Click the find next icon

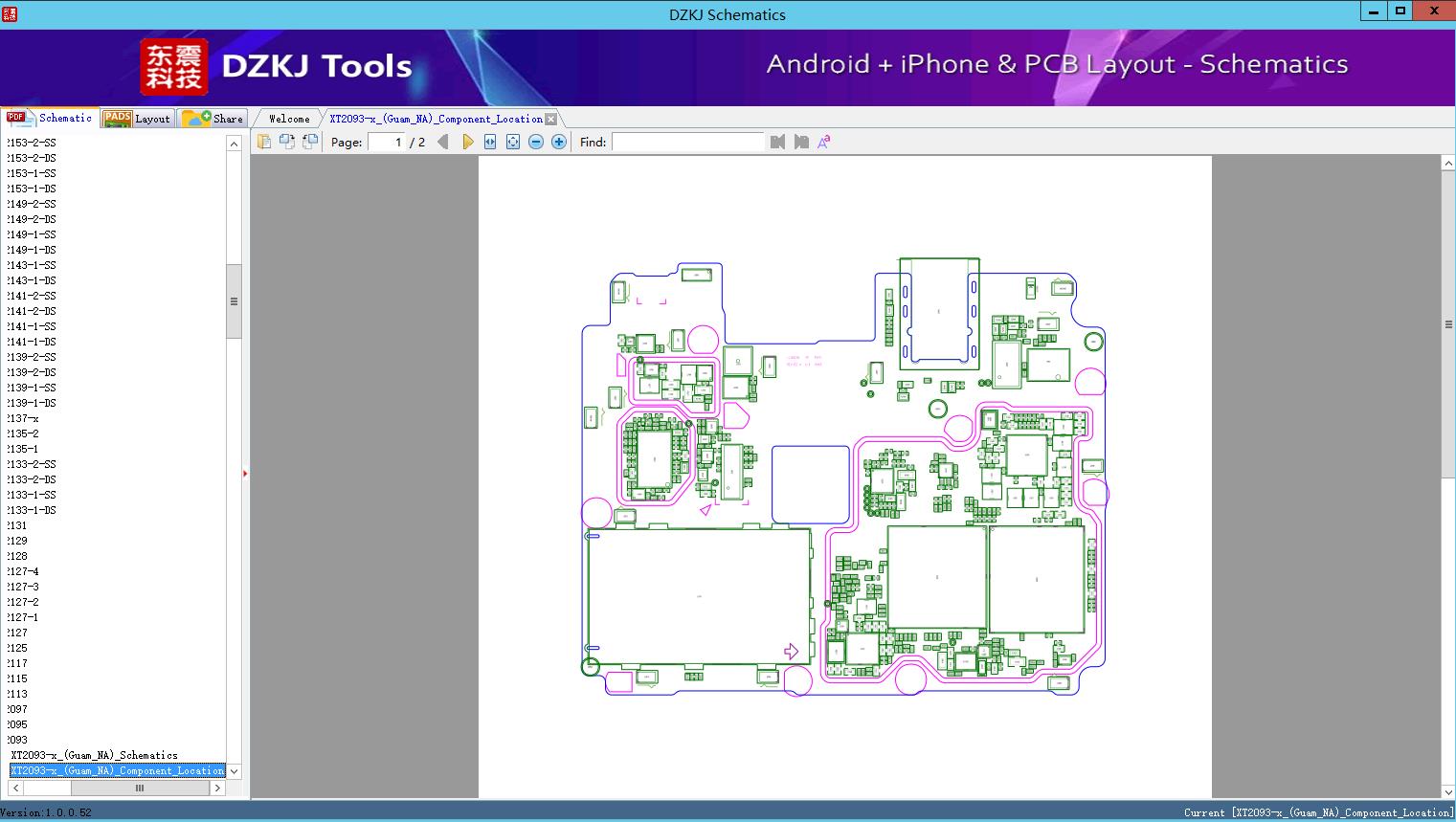801,142
